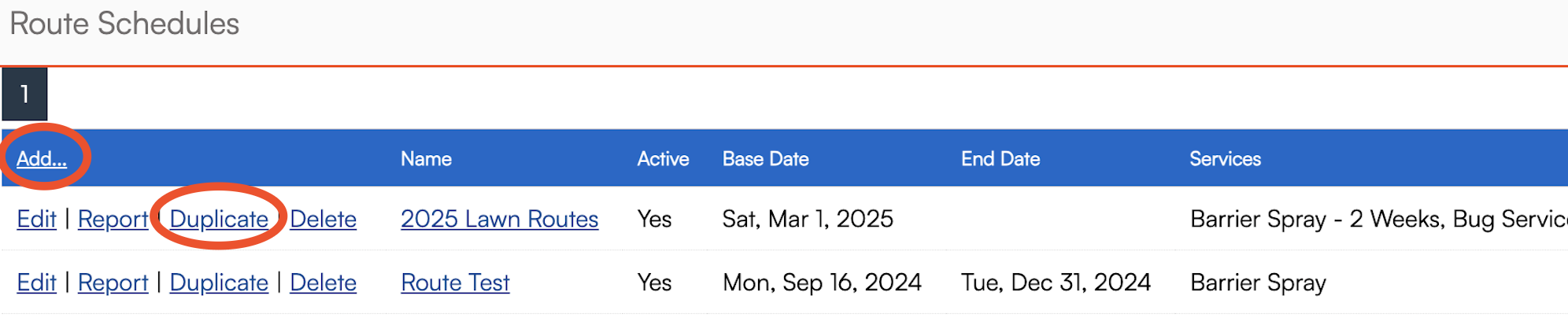Click the Active column header
1568x318 pixels.
663,159
